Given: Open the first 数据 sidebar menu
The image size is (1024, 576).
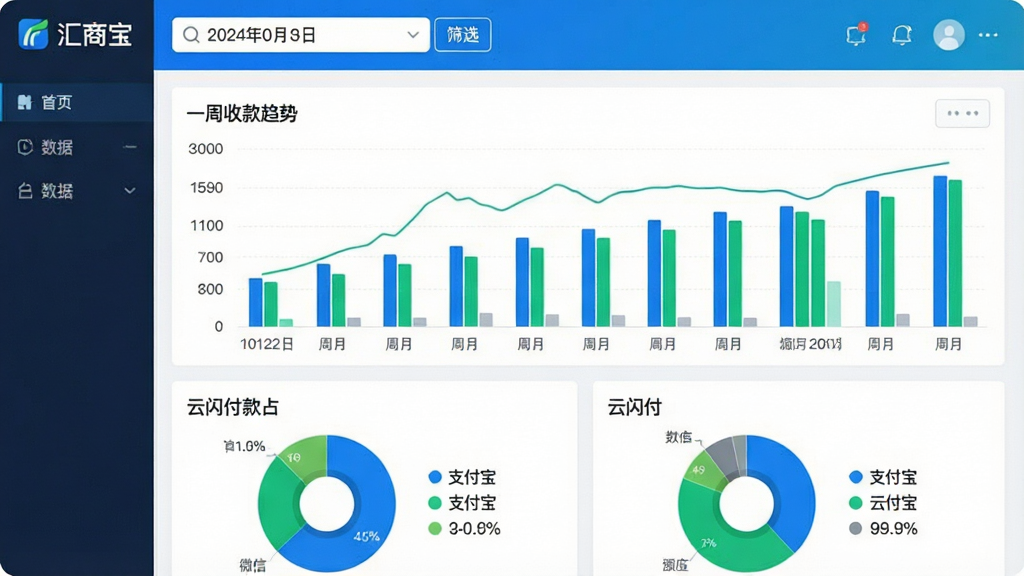Looking at the screenshot, I should pyautogui.click(x=77, y=147).
